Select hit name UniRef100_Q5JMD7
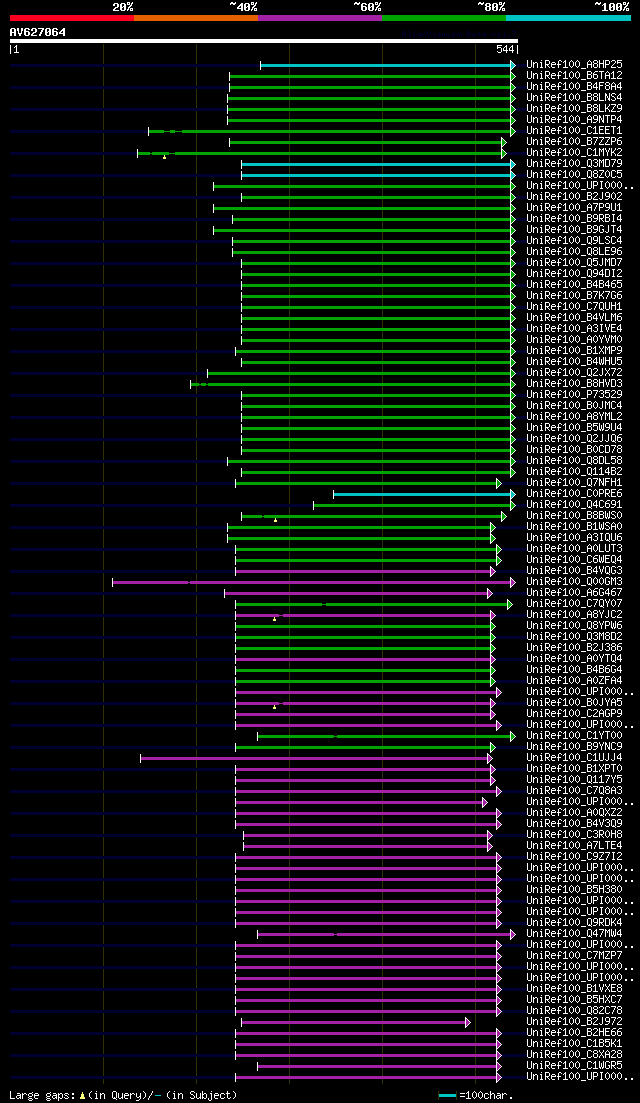 [x=574, y=262]
